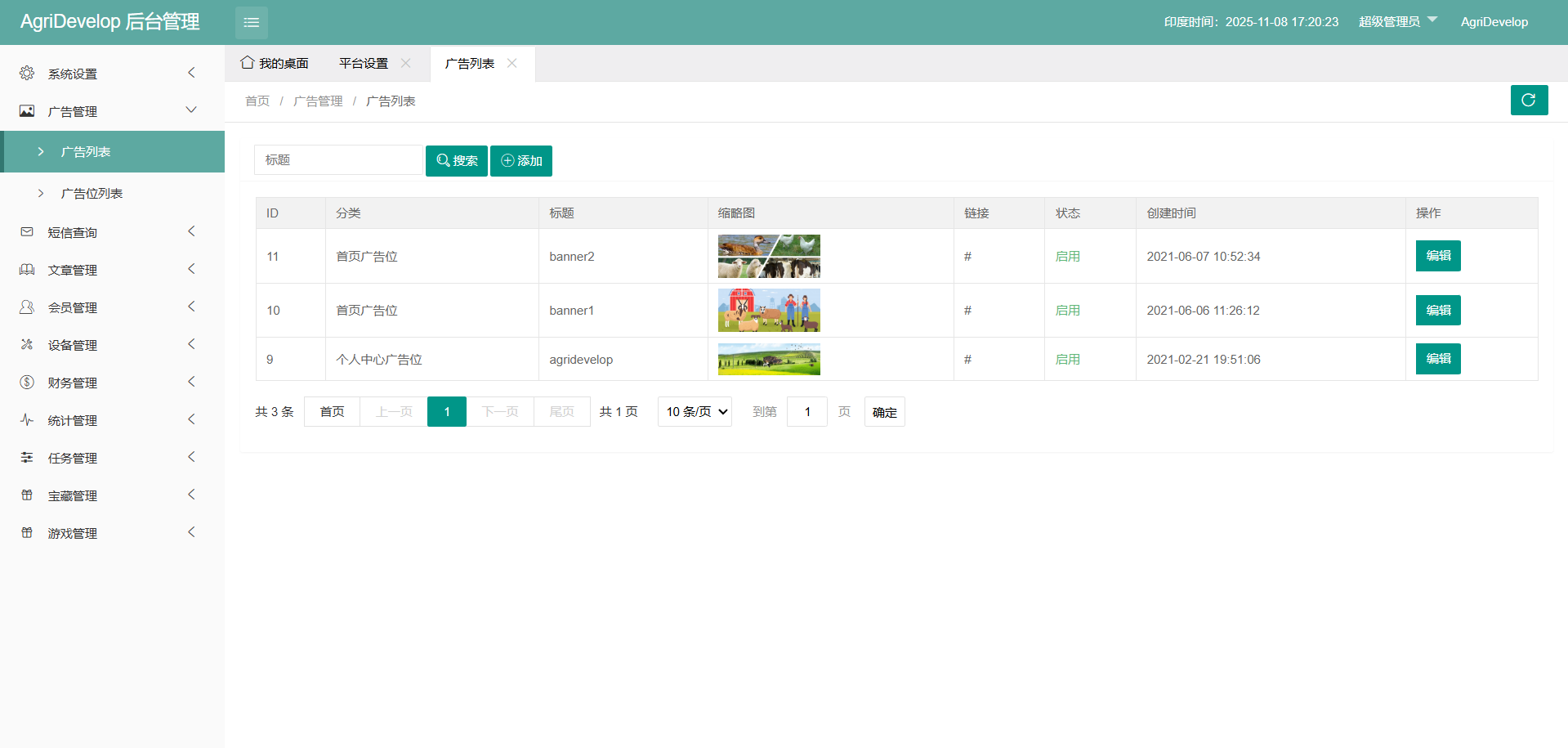Click the green refresh icon button
This screenshot has width=1568, height=748.
point(1528,100)
